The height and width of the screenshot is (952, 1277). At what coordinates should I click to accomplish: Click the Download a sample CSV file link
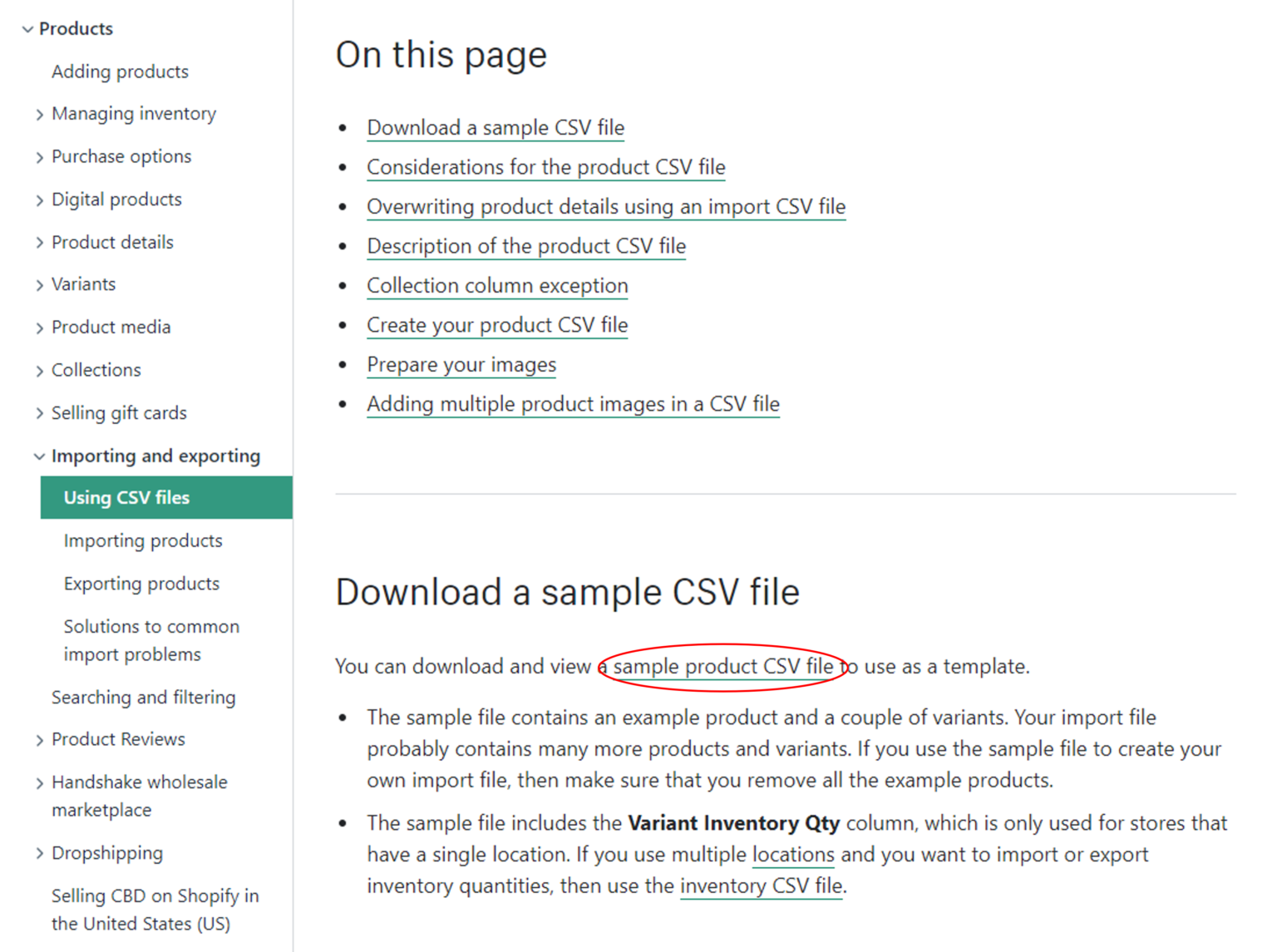495,127
